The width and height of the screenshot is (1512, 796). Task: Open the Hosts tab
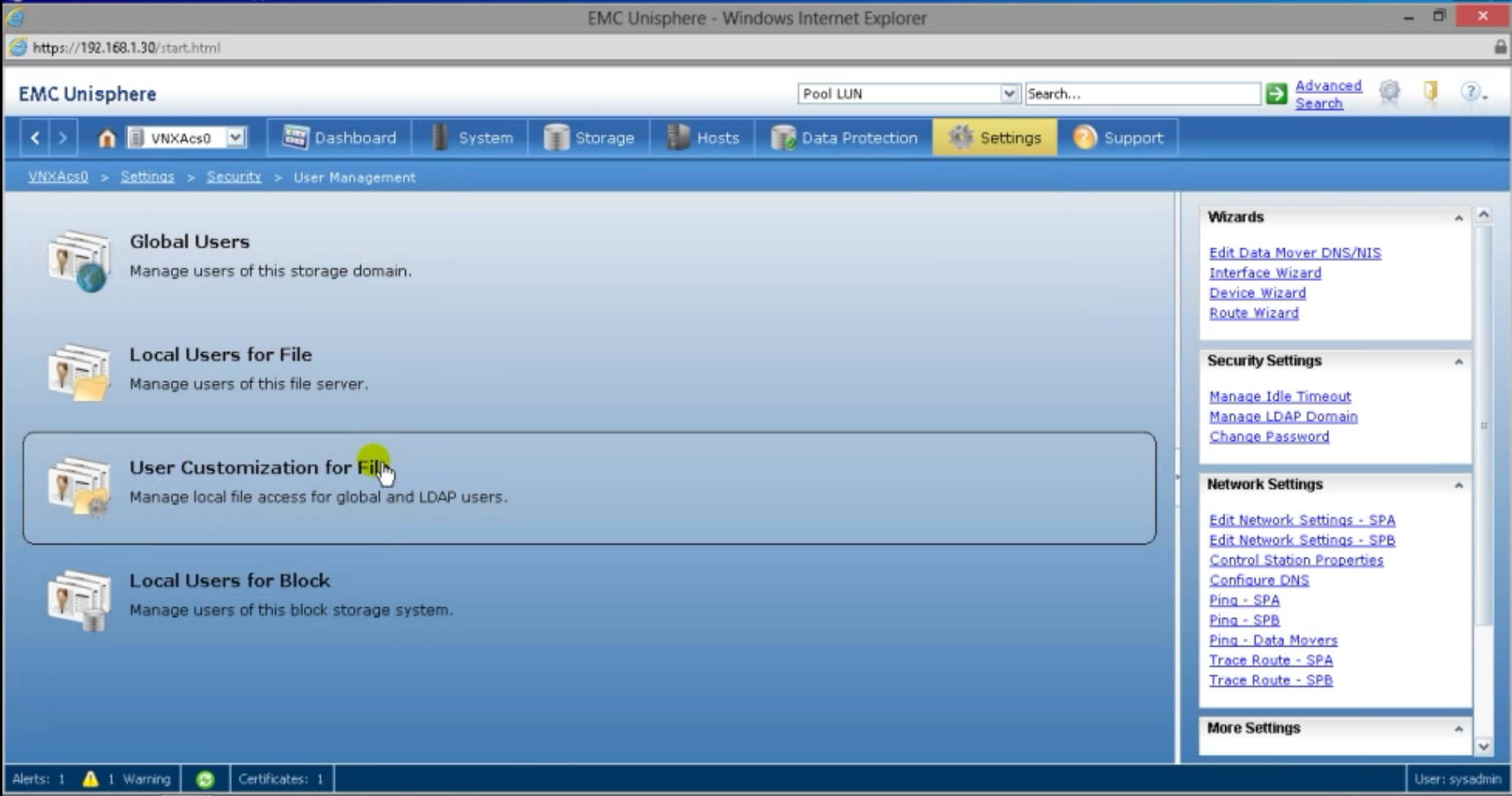coord(703,138)
